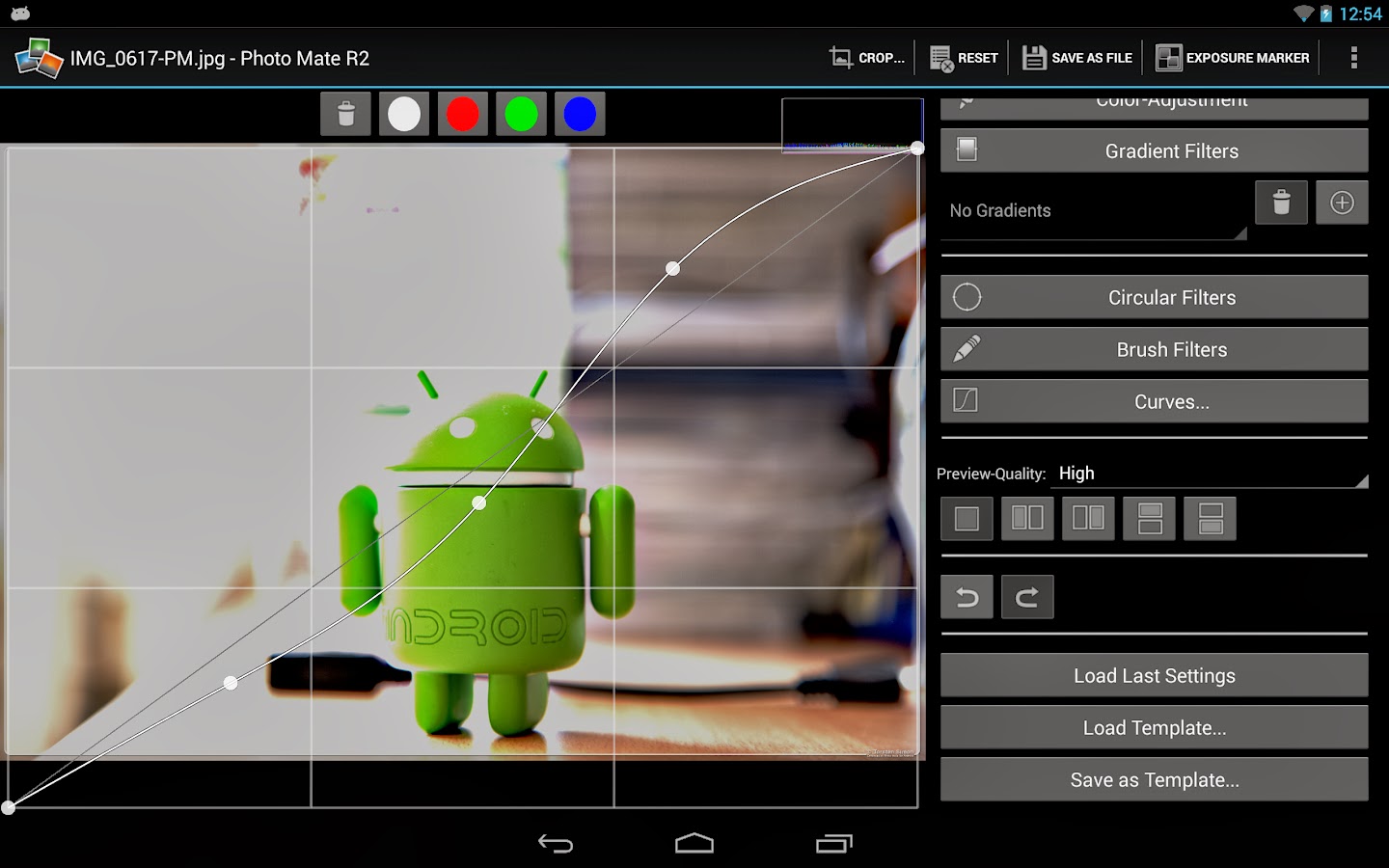Tap the Android home navigation button
Viewport: 1389px width, 868px height.
[694, 844]
